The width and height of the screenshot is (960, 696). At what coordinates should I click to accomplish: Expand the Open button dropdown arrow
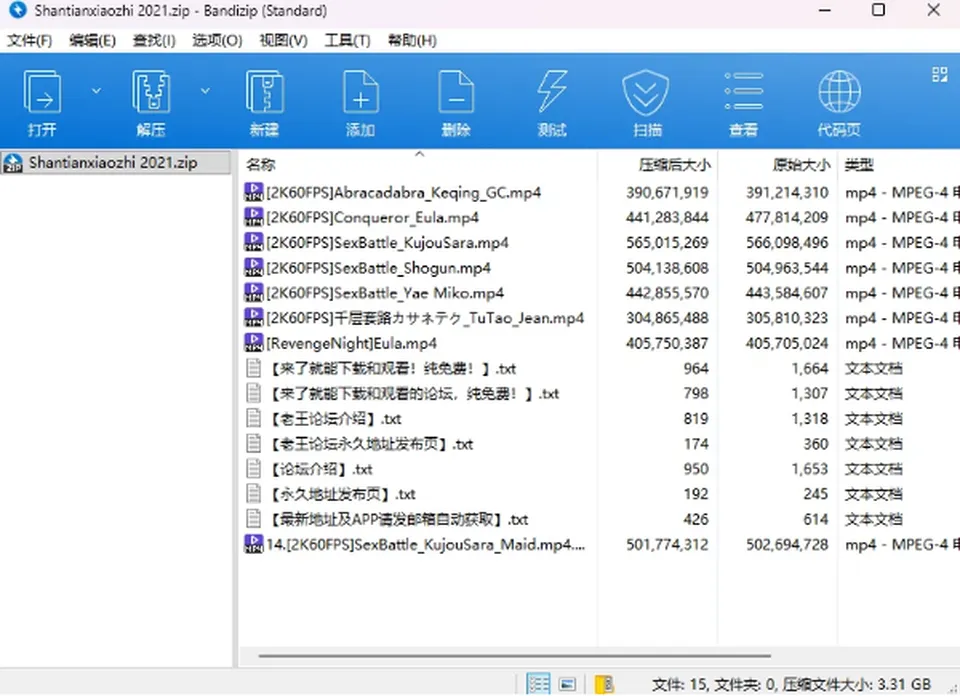(96, 91)
